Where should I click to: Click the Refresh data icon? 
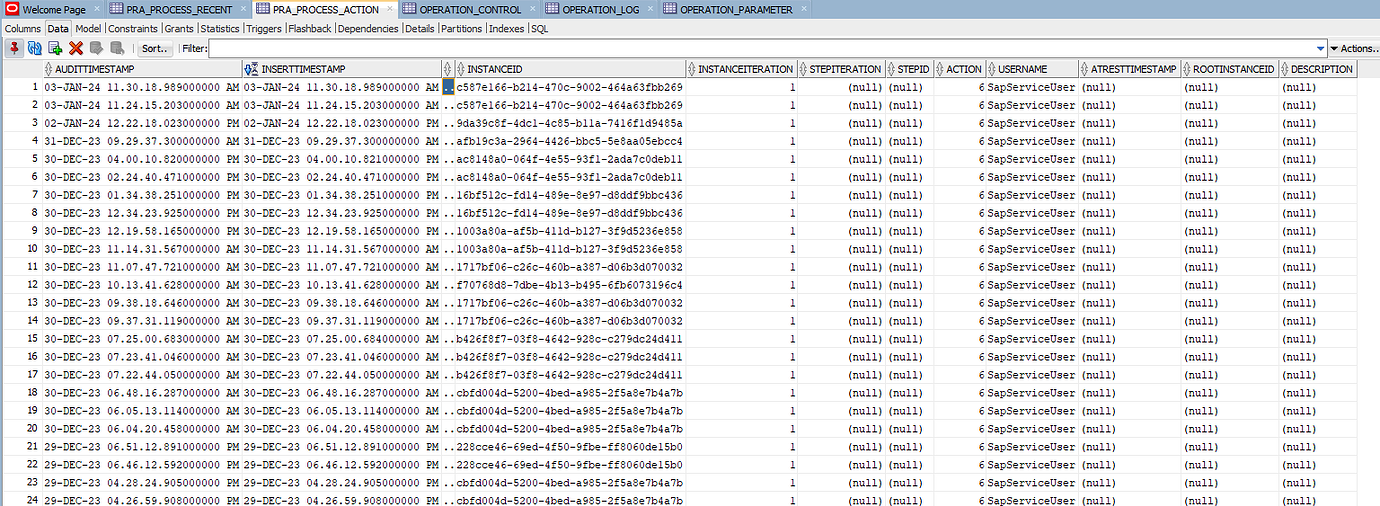click(x=34, y=48)
